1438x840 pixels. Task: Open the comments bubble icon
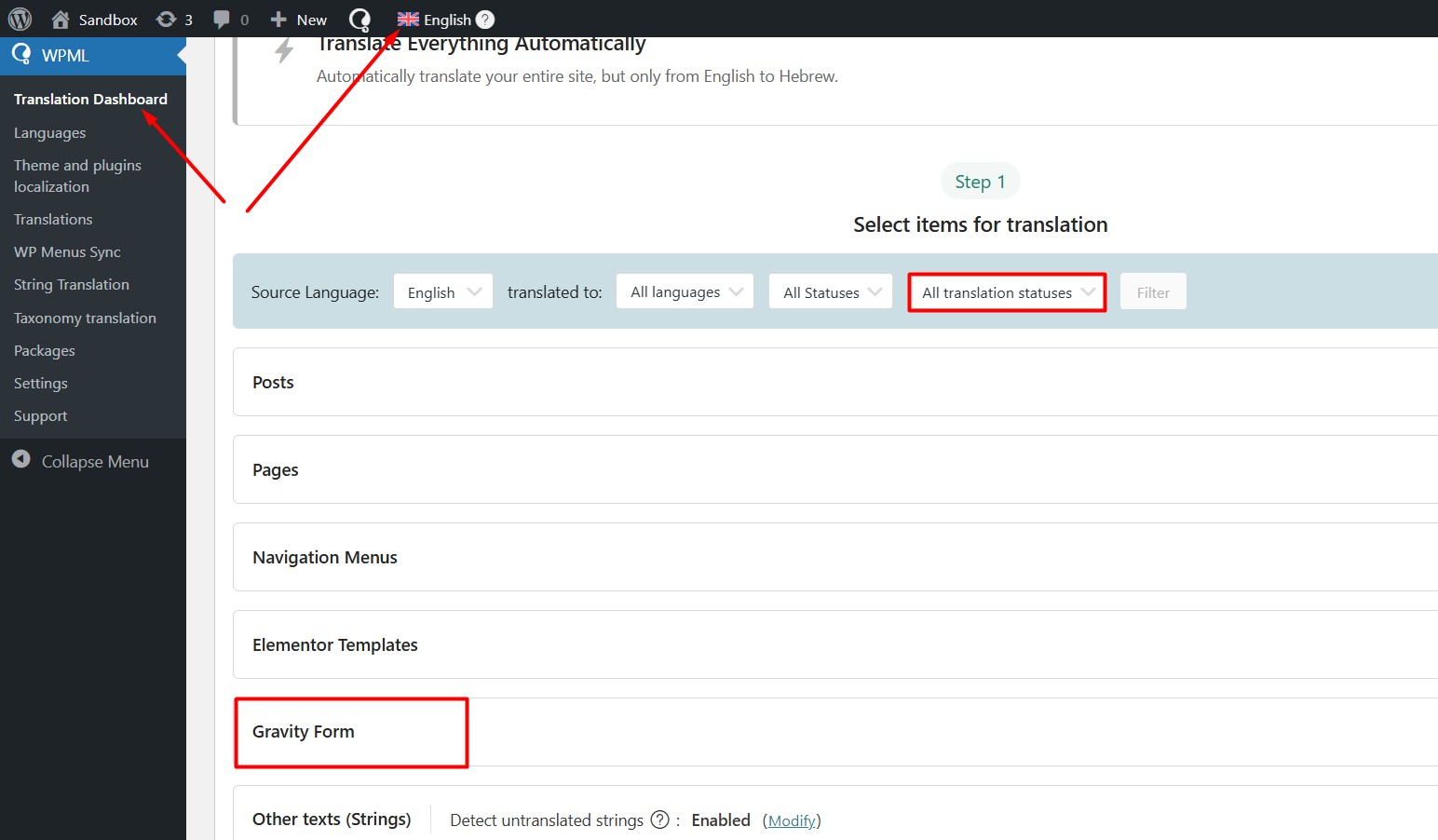tap(222, 20)
